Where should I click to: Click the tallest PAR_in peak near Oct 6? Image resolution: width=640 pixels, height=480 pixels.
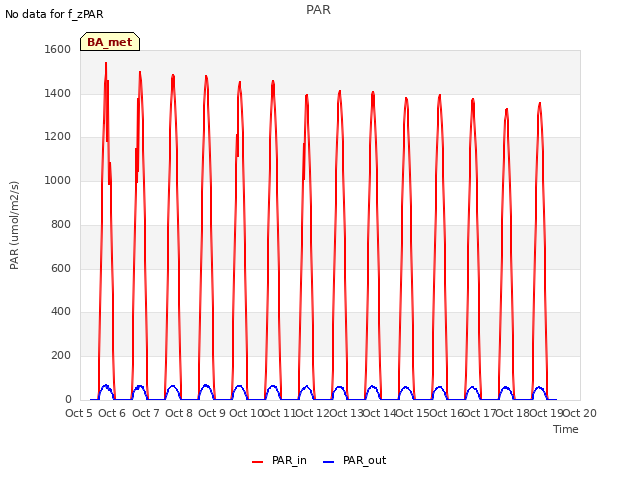tap(106, 63)
